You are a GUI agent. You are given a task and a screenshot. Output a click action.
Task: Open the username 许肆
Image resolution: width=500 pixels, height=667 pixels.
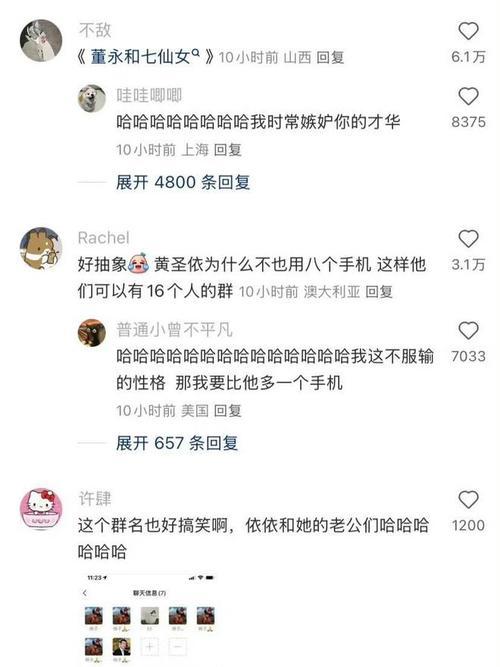pyautogui.click(x=95, y=499)
